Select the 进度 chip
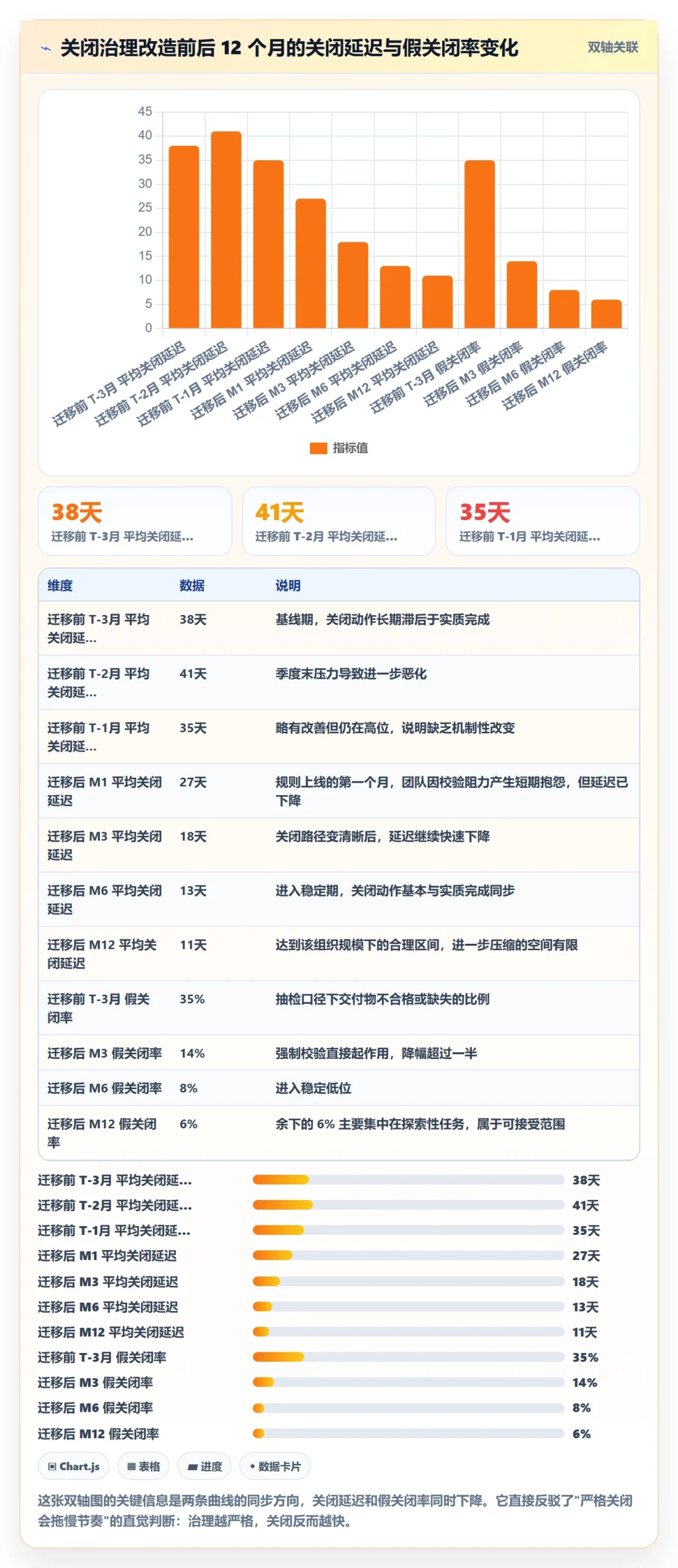 (x=205, y=1466)
